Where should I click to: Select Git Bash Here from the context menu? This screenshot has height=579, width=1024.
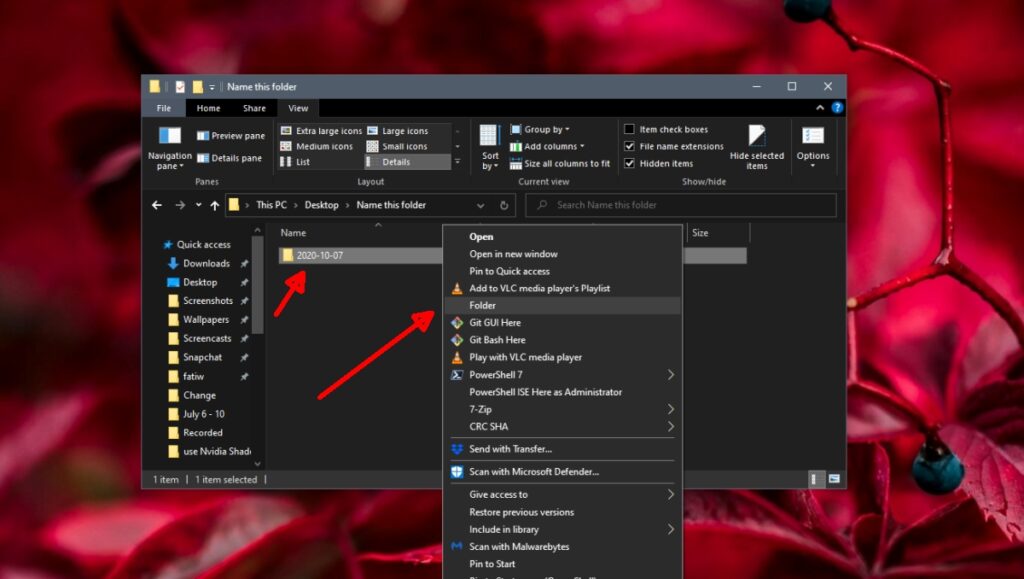point(498,340)
